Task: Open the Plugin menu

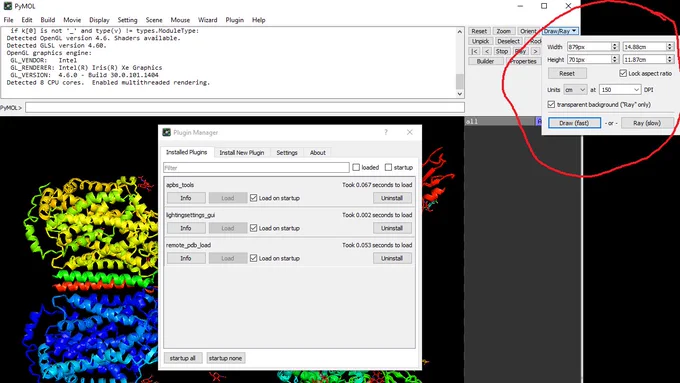Action: tap(235, 20)
